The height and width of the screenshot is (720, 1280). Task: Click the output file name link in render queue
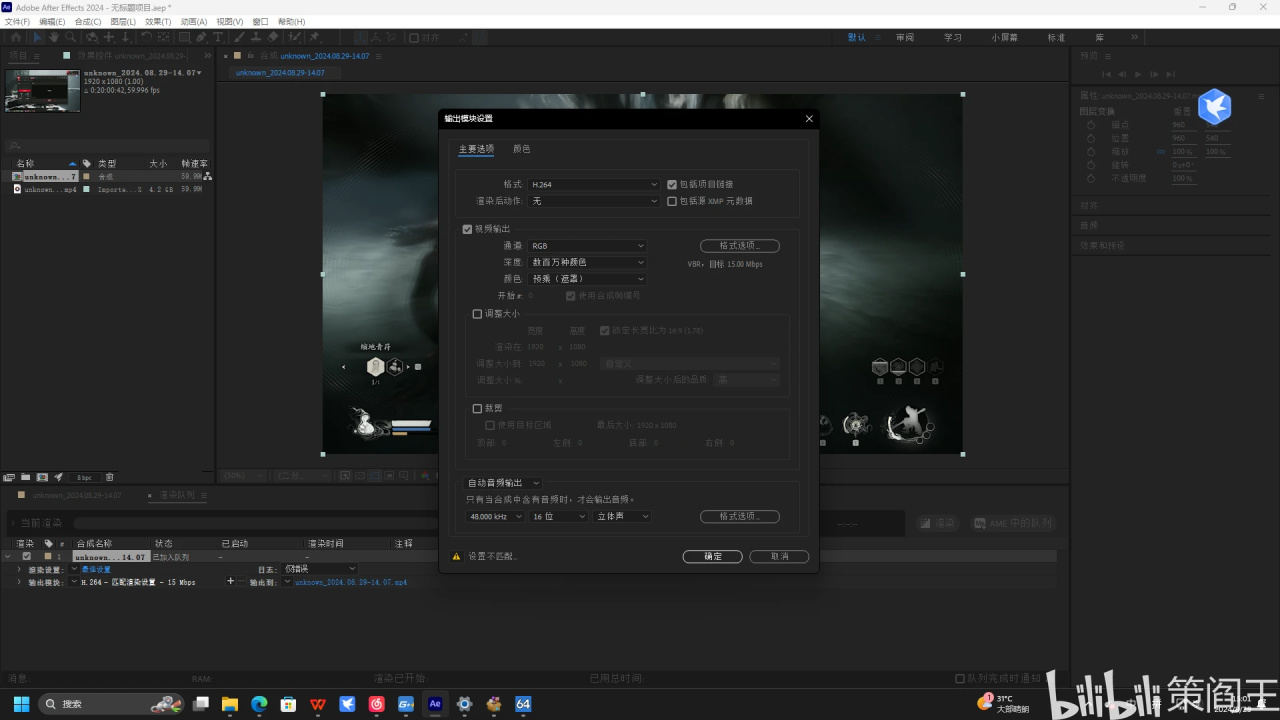coord(351,582)
